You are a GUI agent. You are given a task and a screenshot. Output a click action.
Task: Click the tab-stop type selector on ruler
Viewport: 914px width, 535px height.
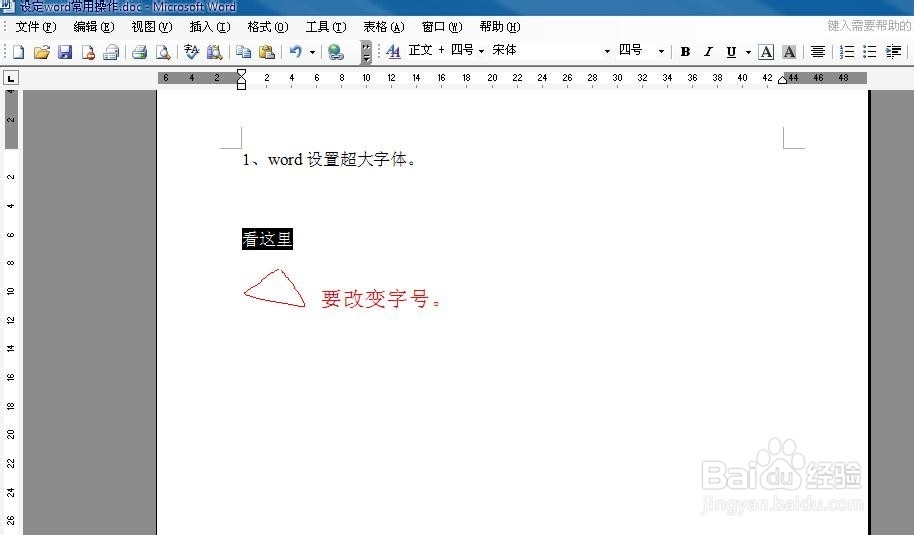(11, 77)
